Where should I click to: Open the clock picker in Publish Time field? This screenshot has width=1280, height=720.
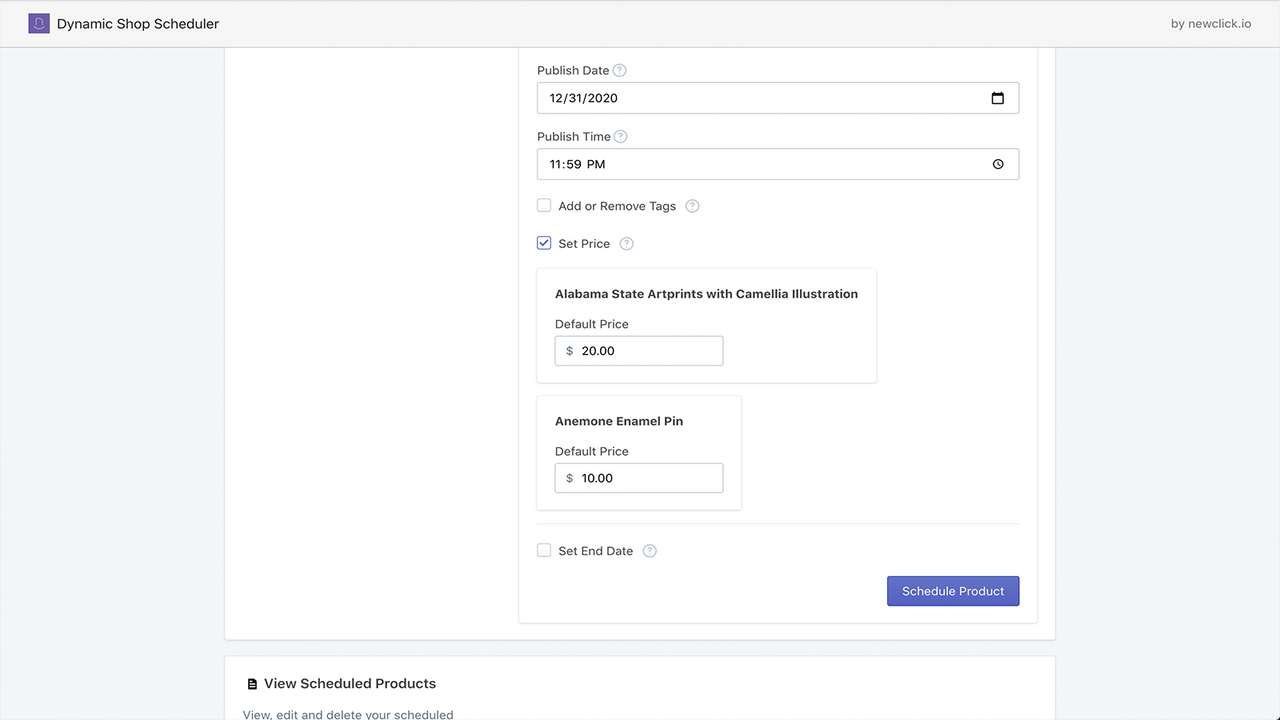(x=998, y=164)
